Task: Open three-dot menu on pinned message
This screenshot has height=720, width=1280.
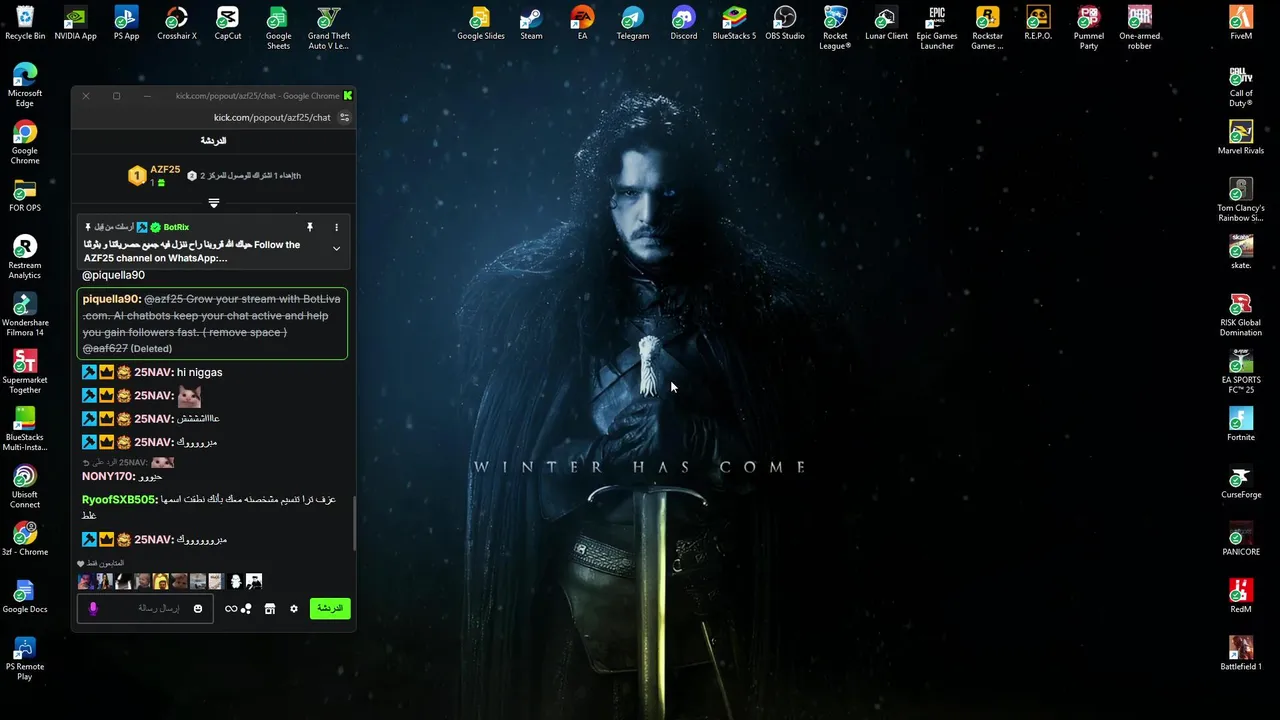Action: pyautogui.click(x=336, y=227)
